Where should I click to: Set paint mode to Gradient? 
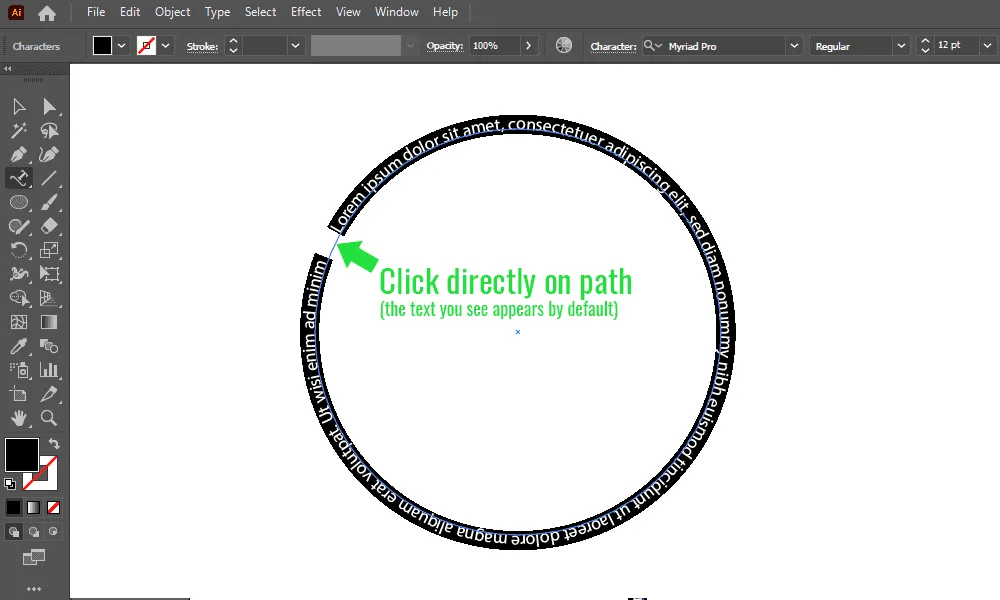point(34,508)
